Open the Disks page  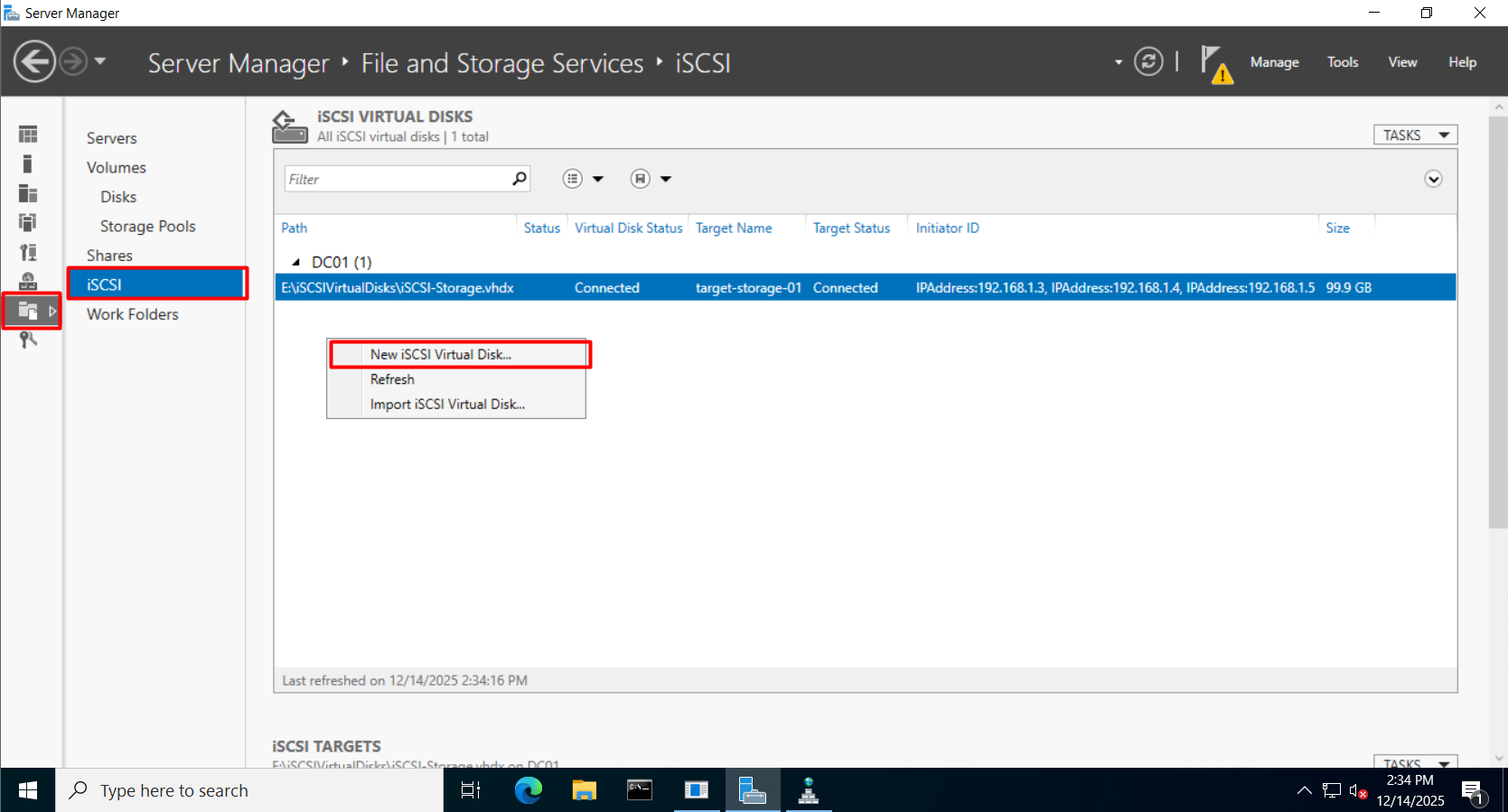(118, 197)
